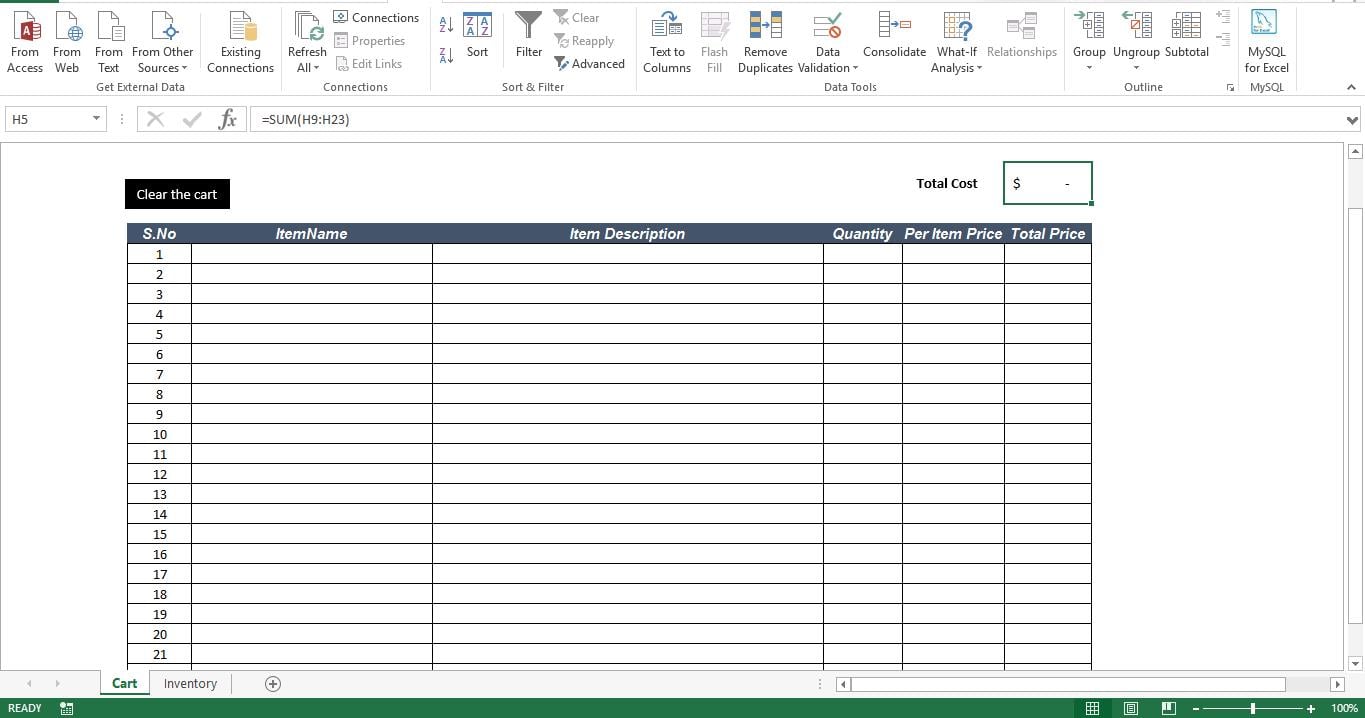Viewport: 1365px width, 718px height.
Task: Enable Page Break Preview view
Action: [x=1168, y=708]
